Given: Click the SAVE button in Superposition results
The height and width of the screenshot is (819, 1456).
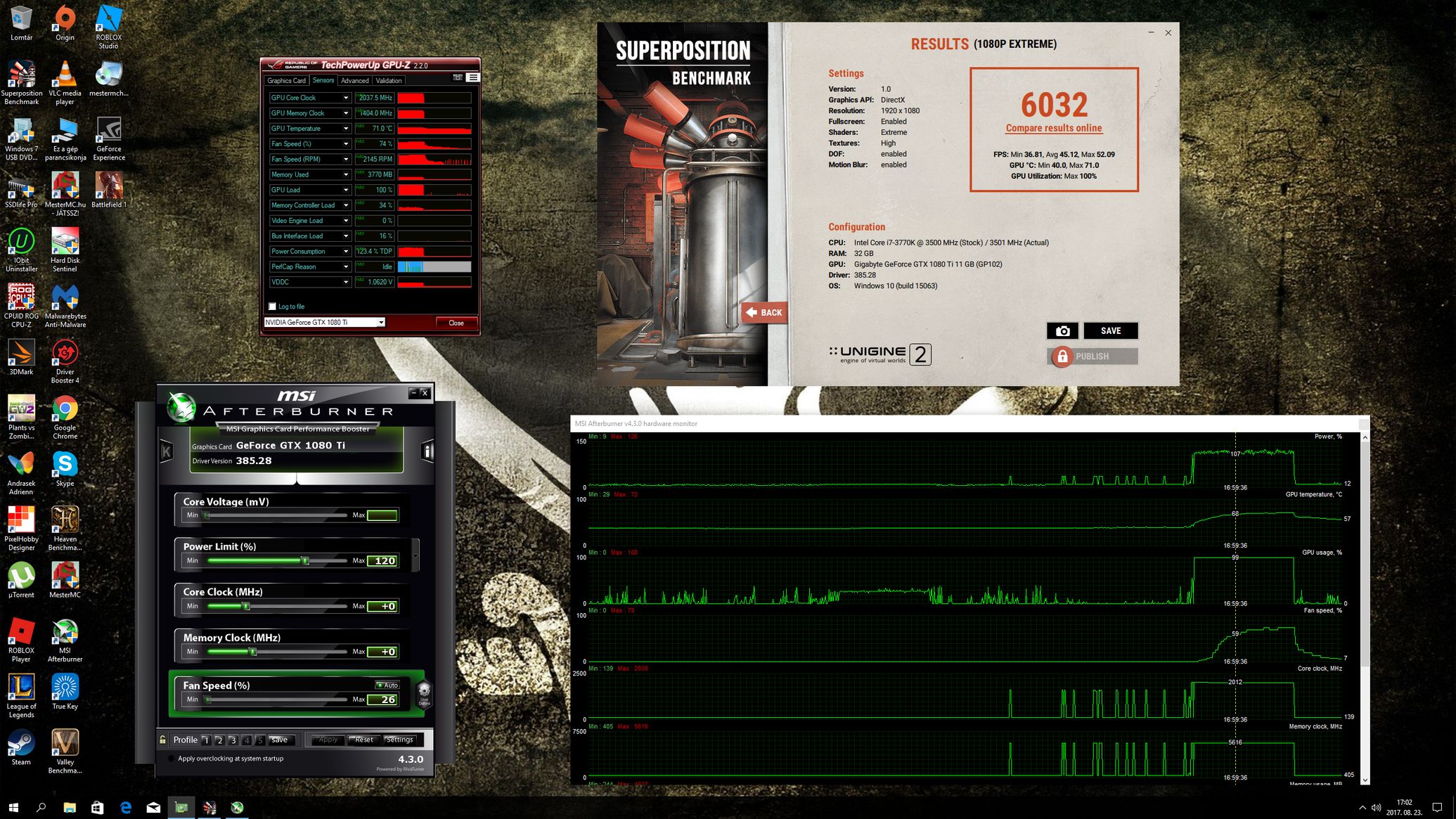Looking at the screenshot, I should (x=1111, y=330).
